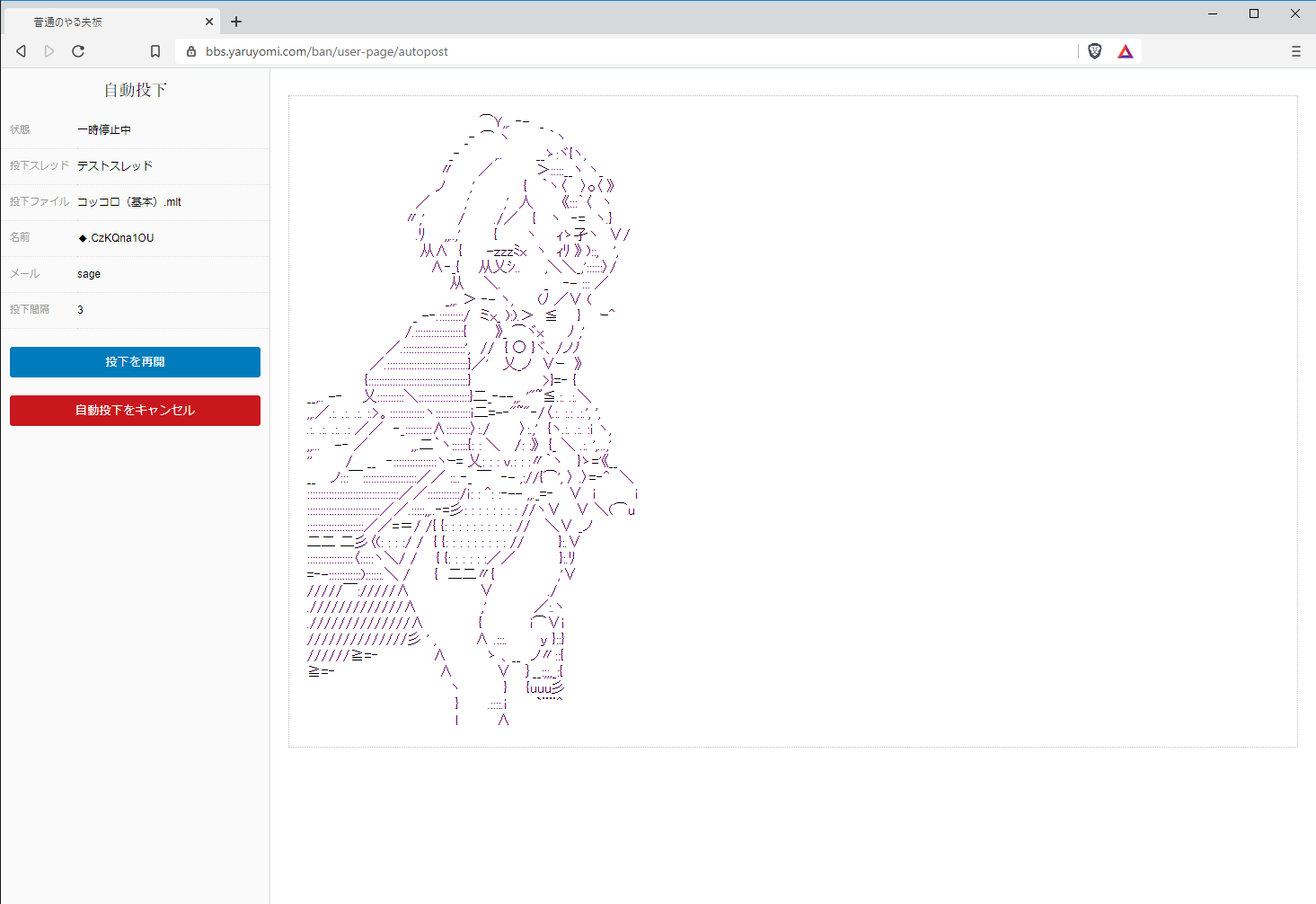The width and height of the screenshot is (1316, 904).
Task: Open site security info via lock icon
Action: [x=190, y=51]
